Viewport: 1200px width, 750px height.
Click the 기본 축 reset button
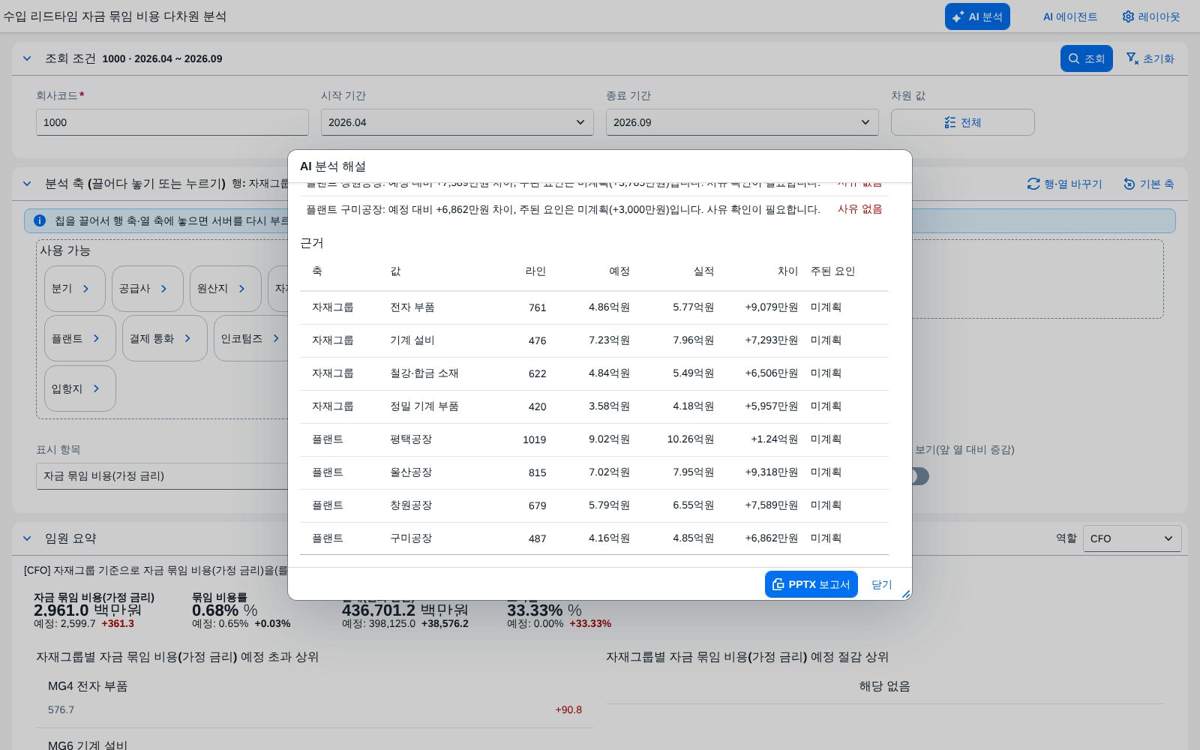(1148, 184)
